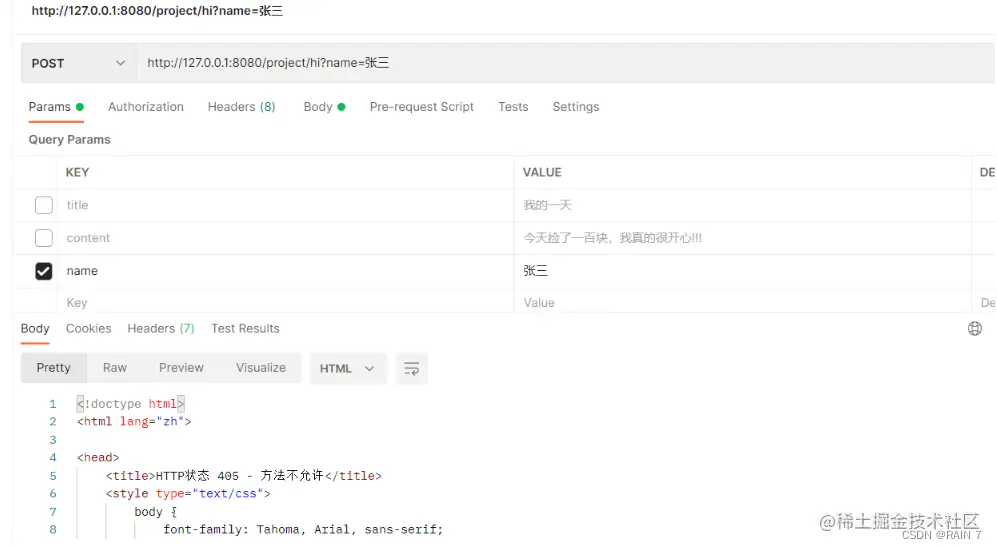Select the response Body tab
Viewport: 997px width, 549px height.
coord(35,329)
